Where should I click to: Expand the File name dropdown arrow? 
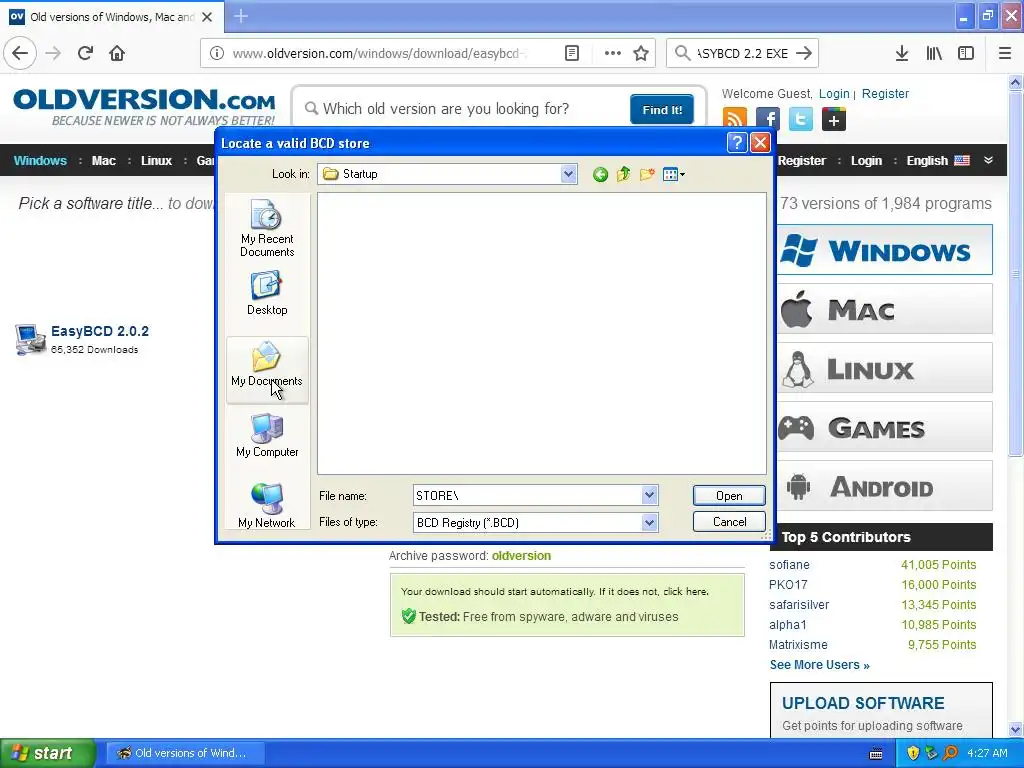pyautogui.click(x=649, y=495)
